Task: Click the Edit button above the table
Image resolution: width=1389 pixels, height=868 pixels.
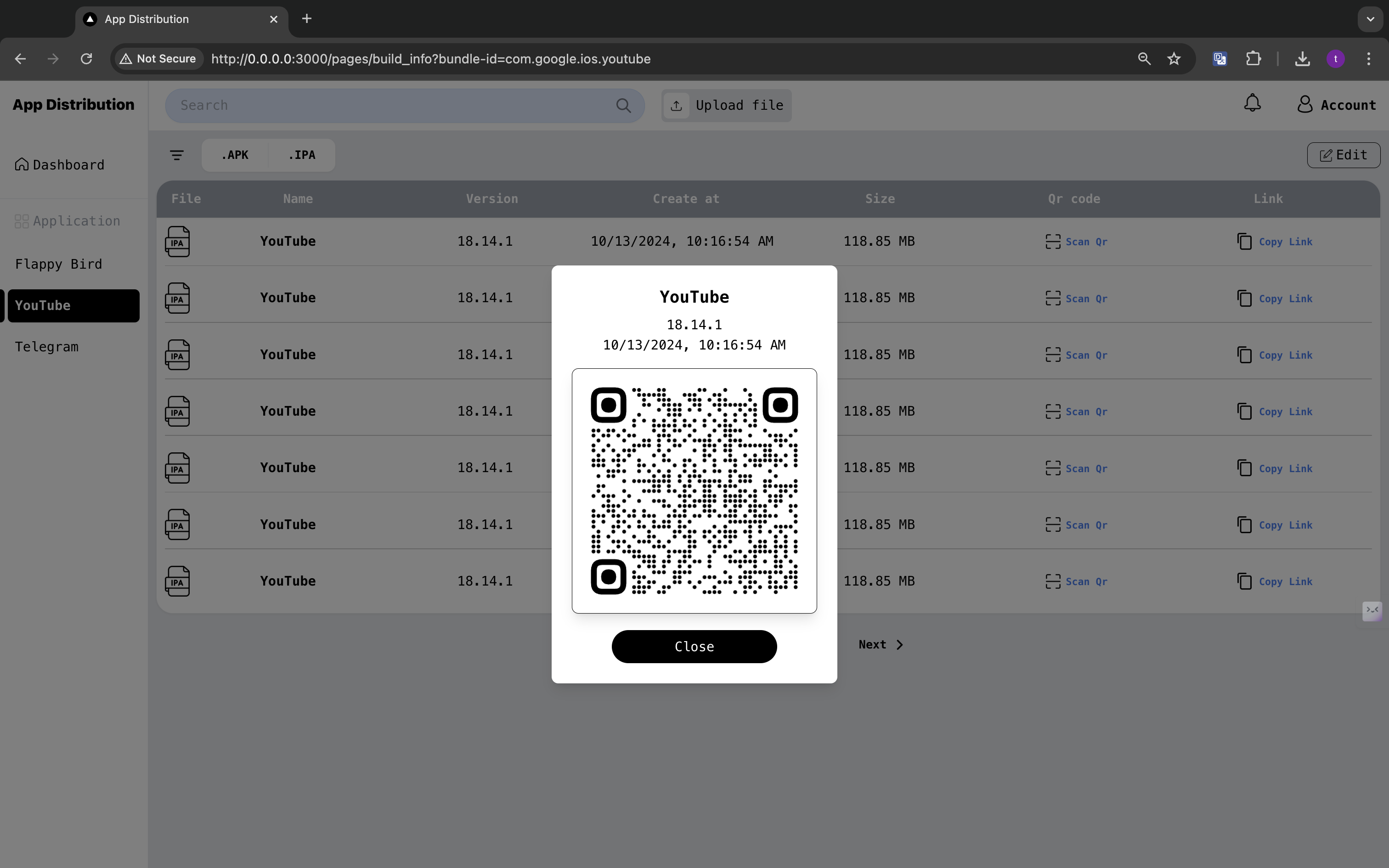Action: (x=1344, y=155)
